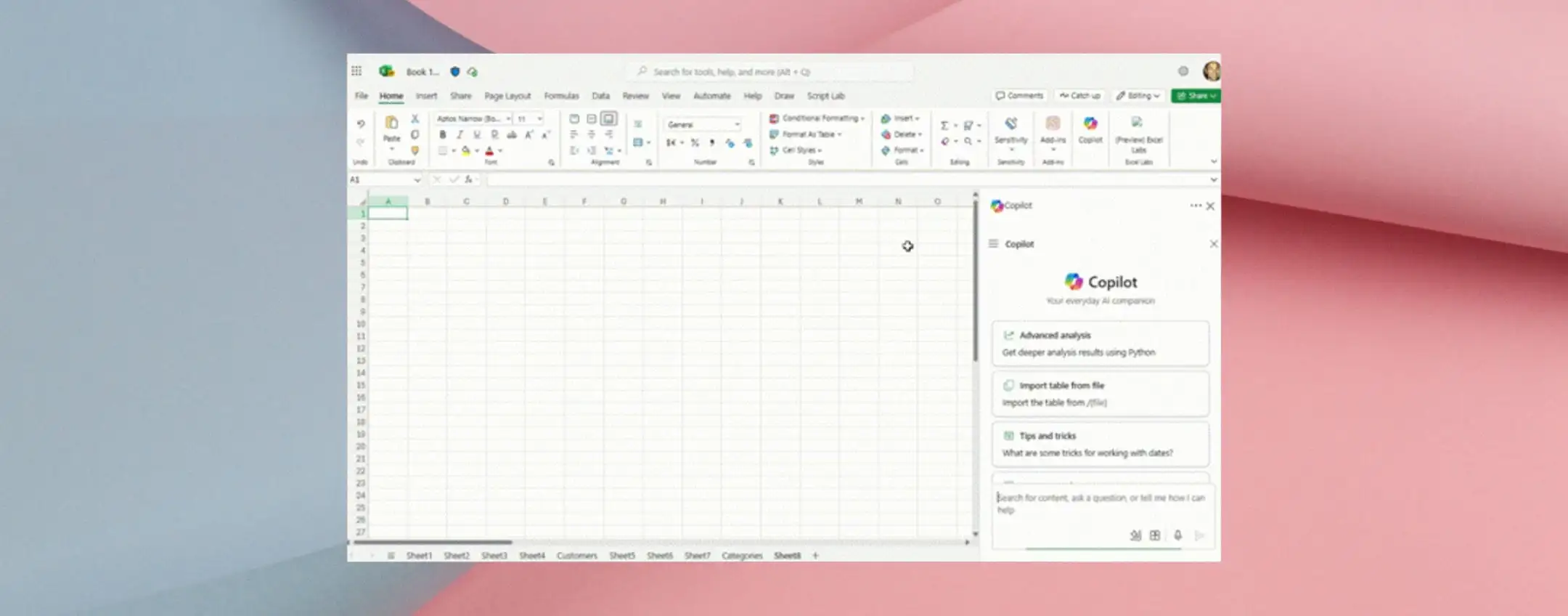Image resolution: width=1568 pixels, height=616 pixels.
Task: Click the Find magnifier icon in Editing
Action: [968, 142]
